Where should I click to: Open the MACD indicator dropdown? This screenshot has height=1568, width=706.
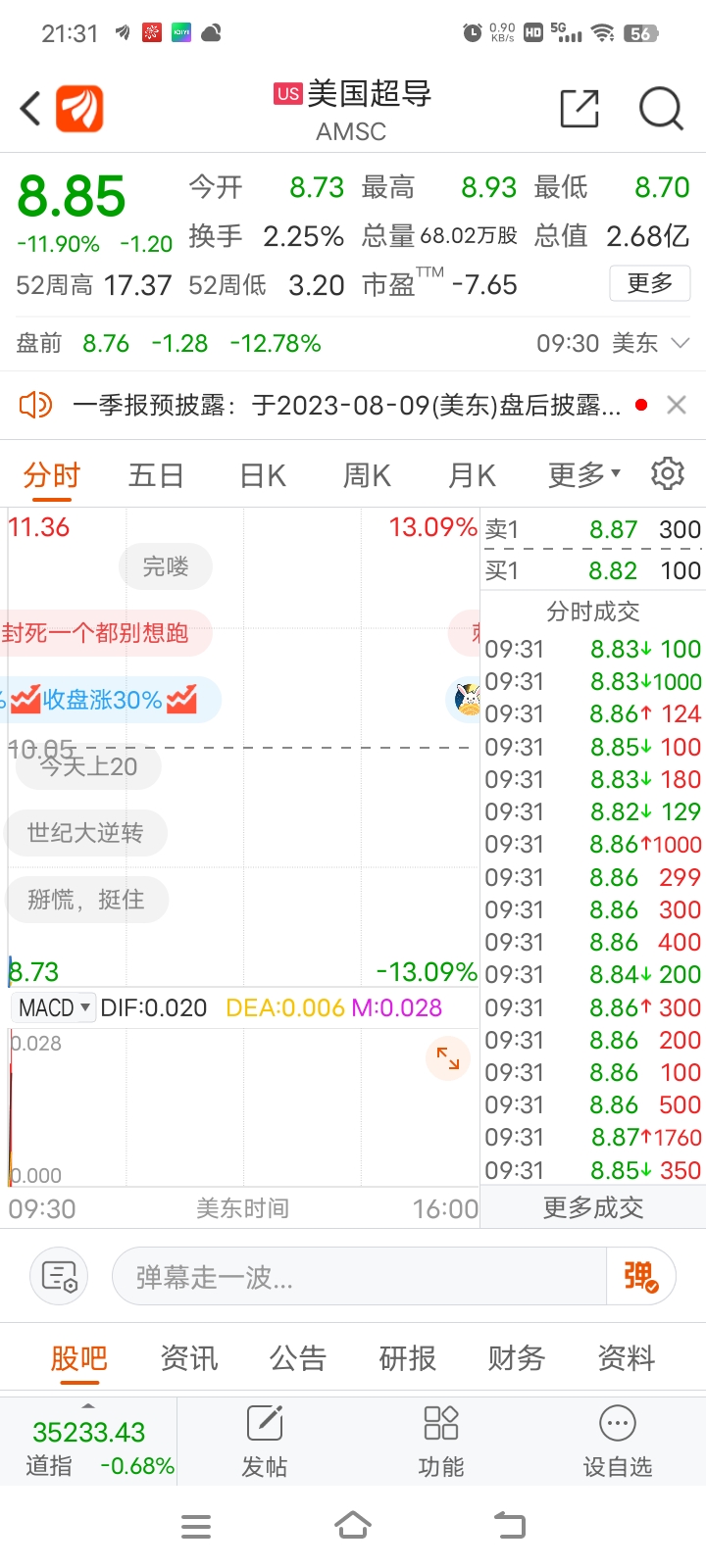point(54,1007)
